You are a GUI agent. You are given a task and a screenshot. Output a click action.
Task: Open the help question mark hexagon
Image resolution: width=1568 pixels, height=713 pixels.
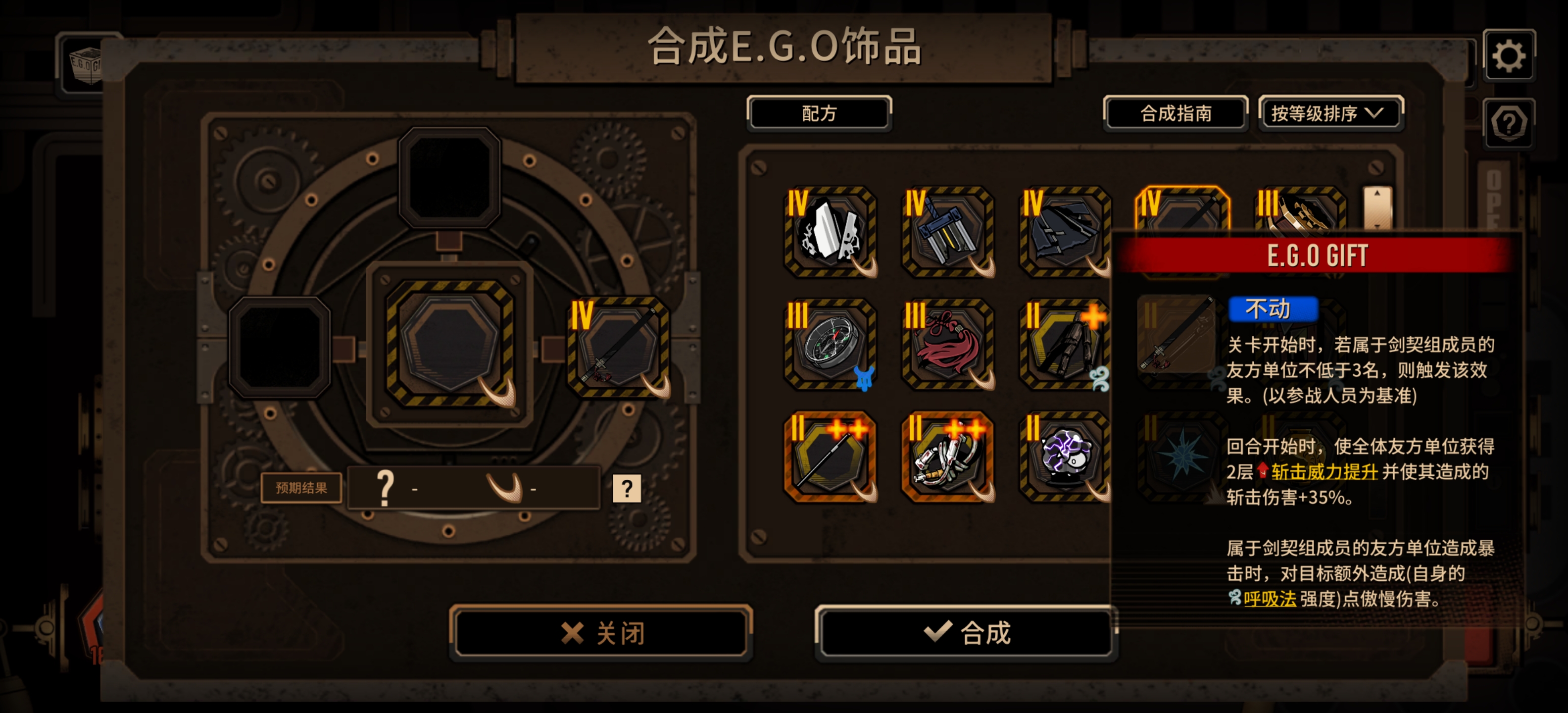pos(1508,124)
